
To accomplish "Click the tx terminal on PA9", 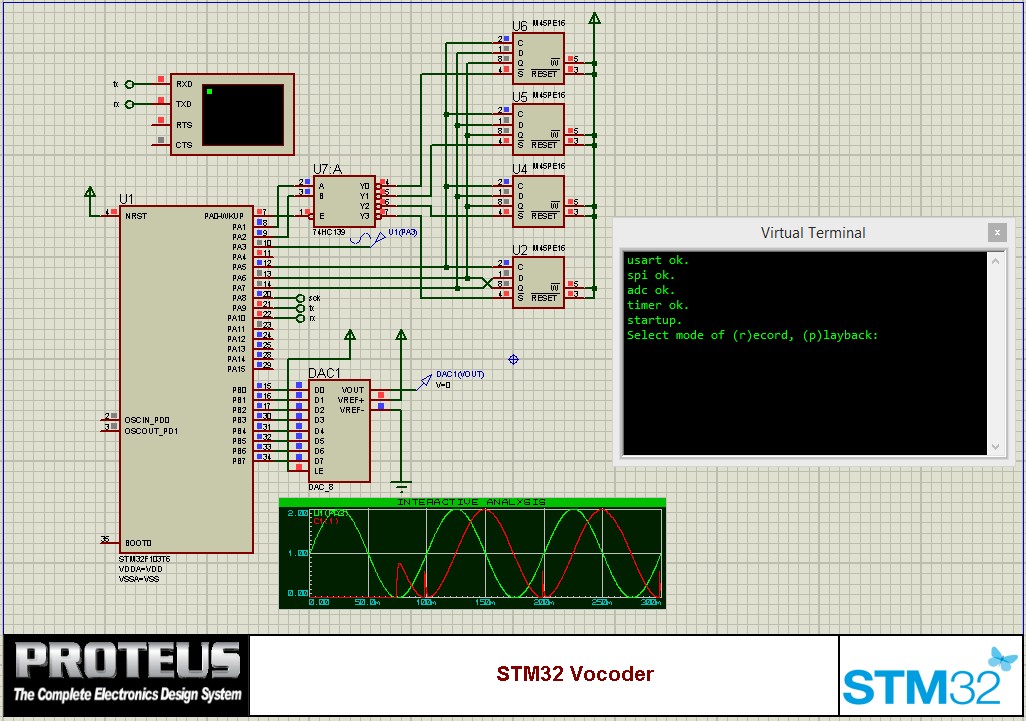I will [300, 308].
